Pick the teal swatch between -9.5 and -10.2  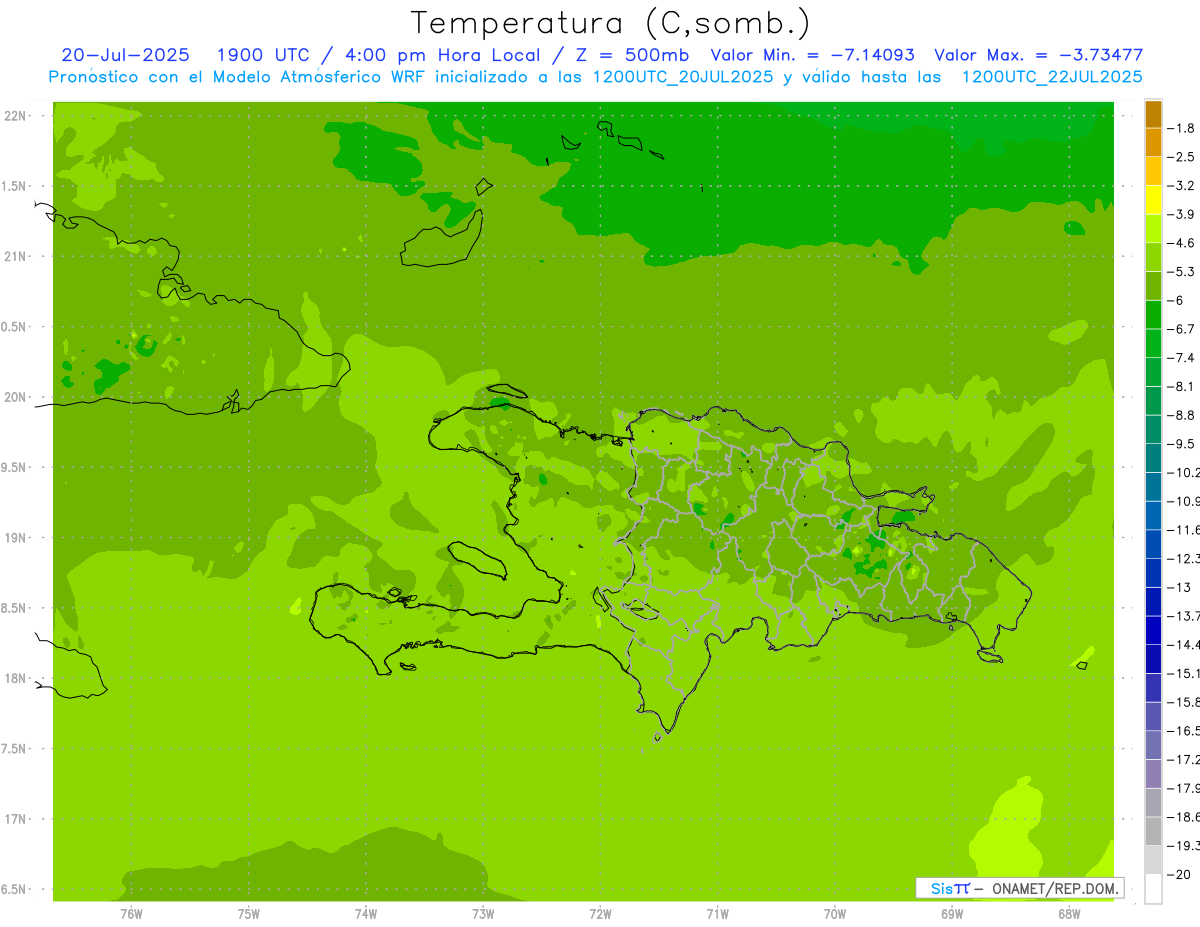[x=1153, y=458]
